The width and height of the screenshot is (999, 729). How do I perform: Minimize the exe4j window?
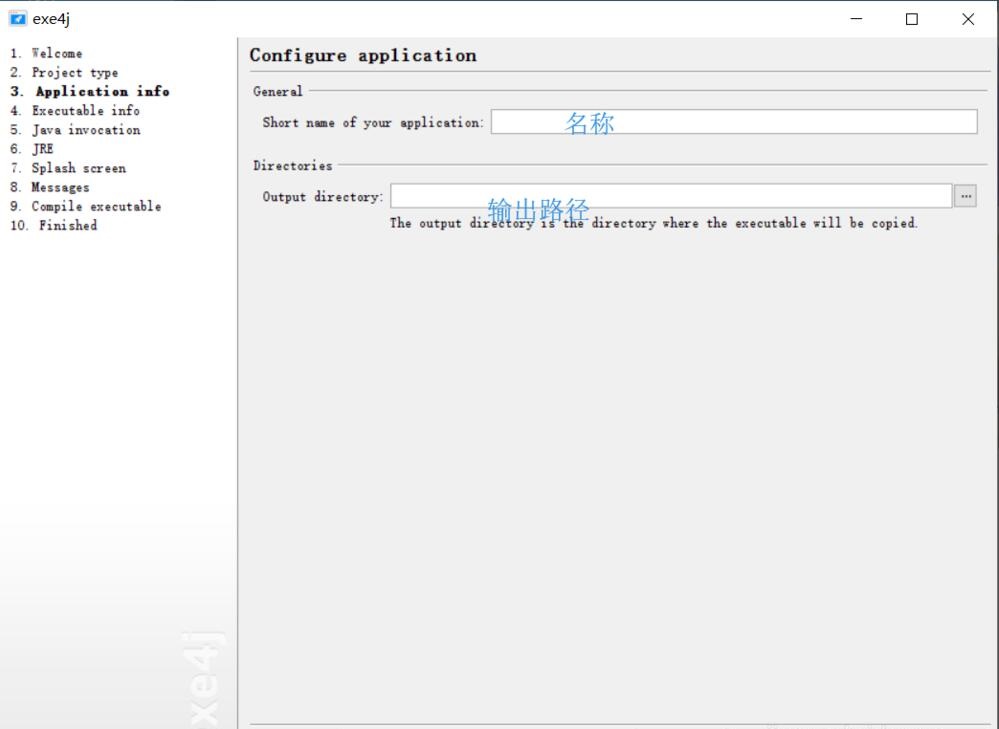(x=856, y=19)
